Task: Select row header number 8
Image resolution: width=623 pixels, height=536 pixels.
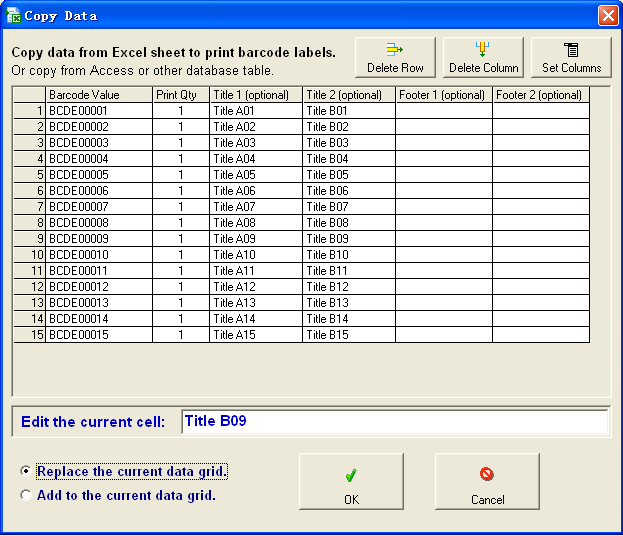Action: pyautogui.click(x=29, y=223)
